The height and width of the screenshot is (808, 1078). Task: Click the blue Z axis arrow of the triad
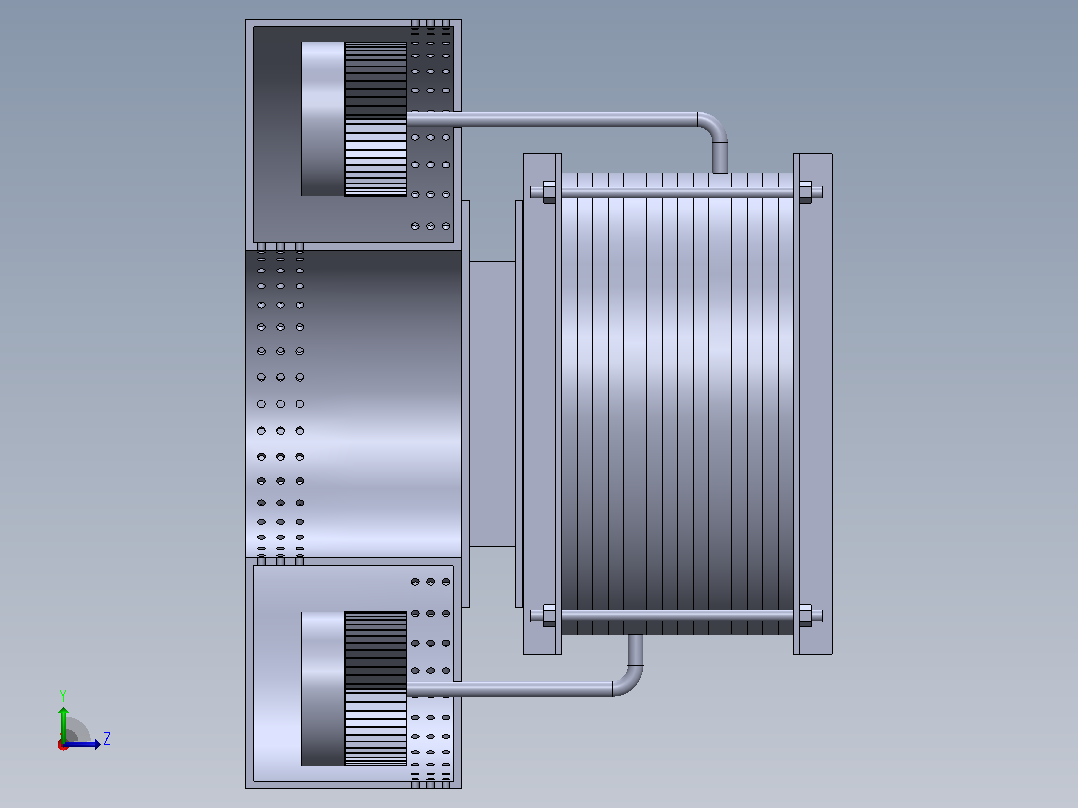pos(82,743)
